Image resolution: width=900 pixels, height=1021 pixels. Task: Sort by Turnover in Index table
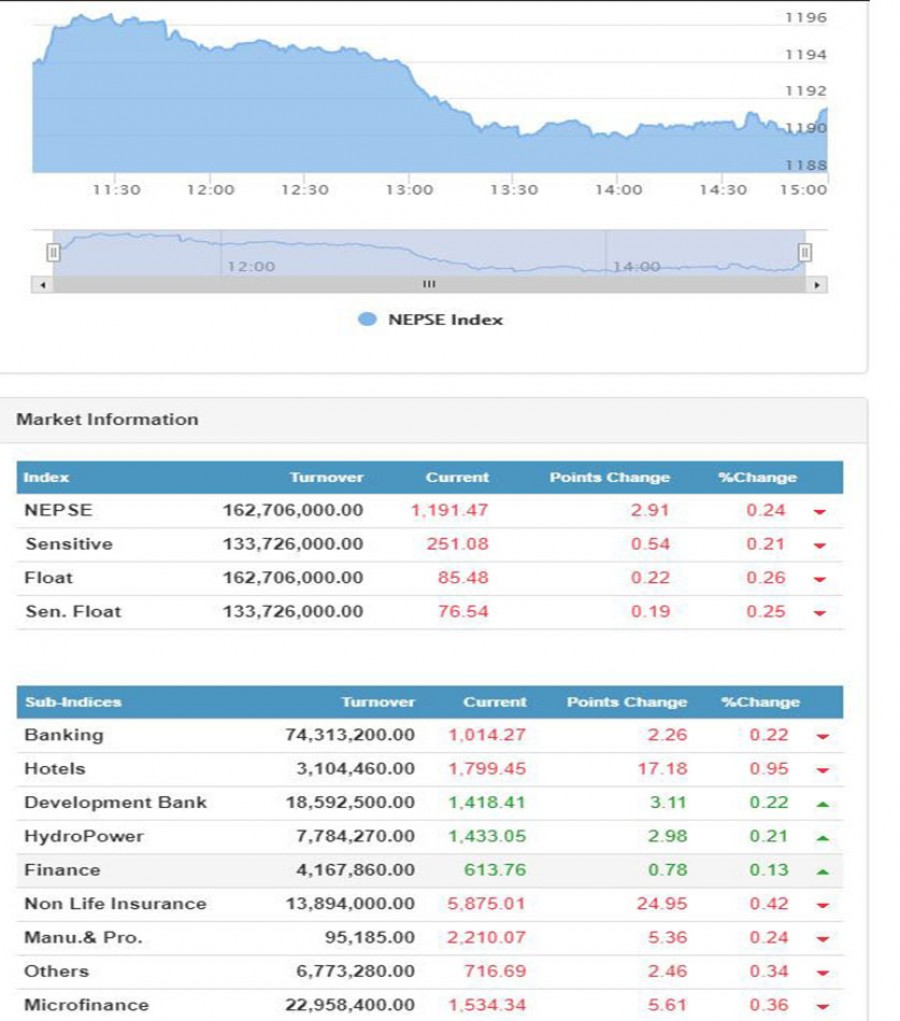click(326, 478)
